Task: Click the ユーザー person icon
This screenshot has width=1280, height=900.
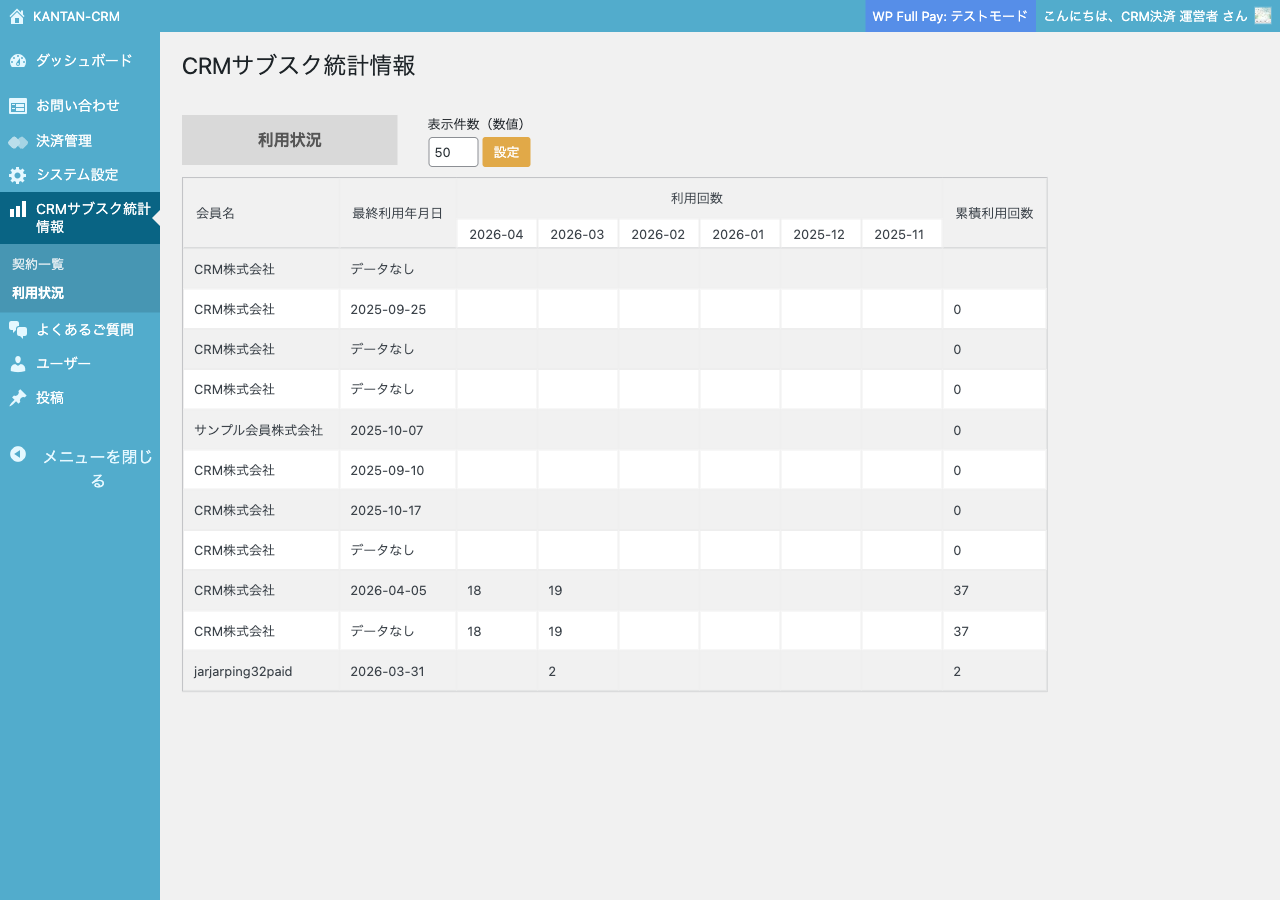Action: [18, 364]
